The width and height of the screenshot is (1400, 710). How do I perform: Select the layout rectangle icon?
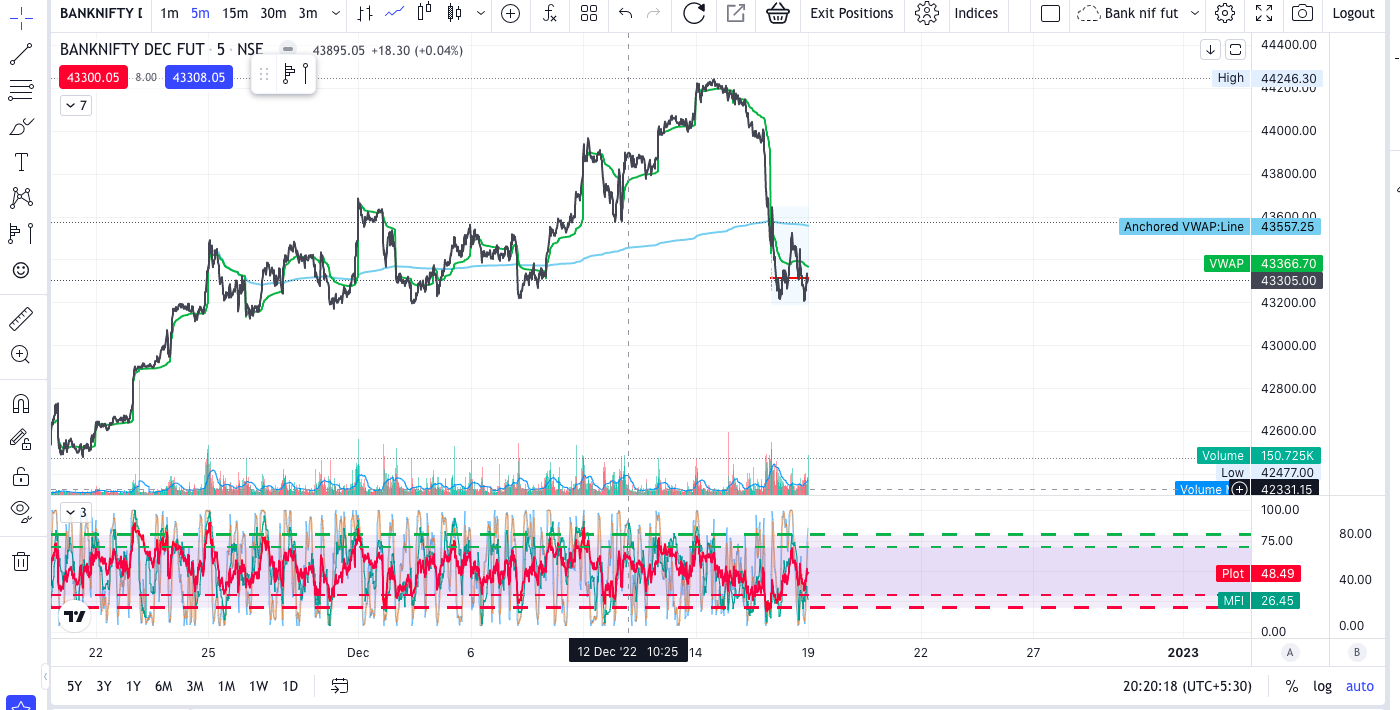tap(1050, 13)
